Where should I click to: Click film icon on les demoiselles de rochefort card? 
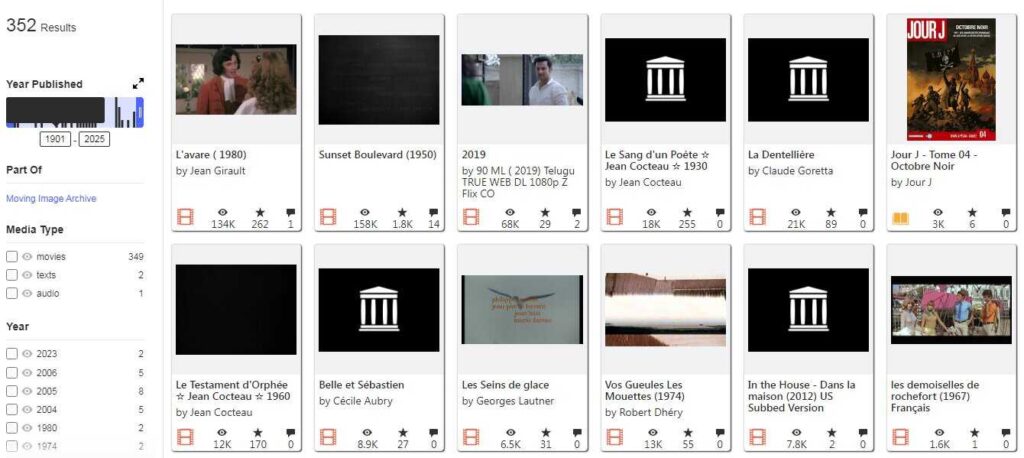pos(901,437)
